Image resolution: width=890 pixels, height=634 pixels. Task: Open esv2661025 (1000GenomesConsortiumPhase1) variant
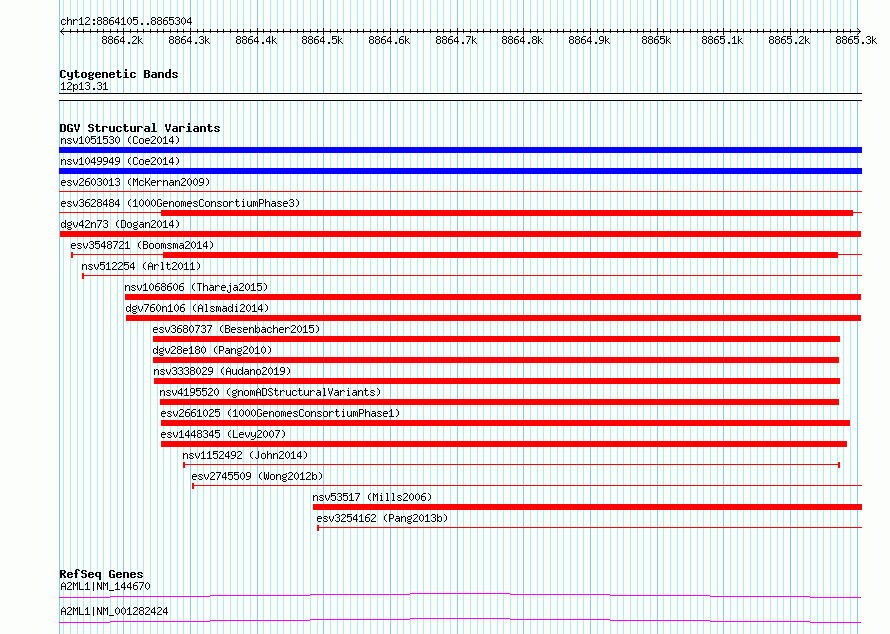pos(280,413)
